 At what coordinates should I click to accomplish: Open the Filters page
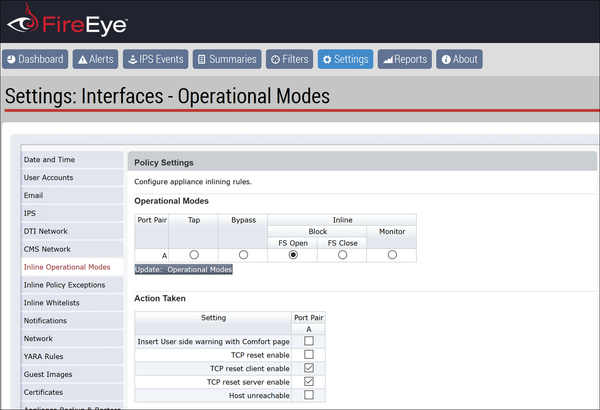point(290,59)
